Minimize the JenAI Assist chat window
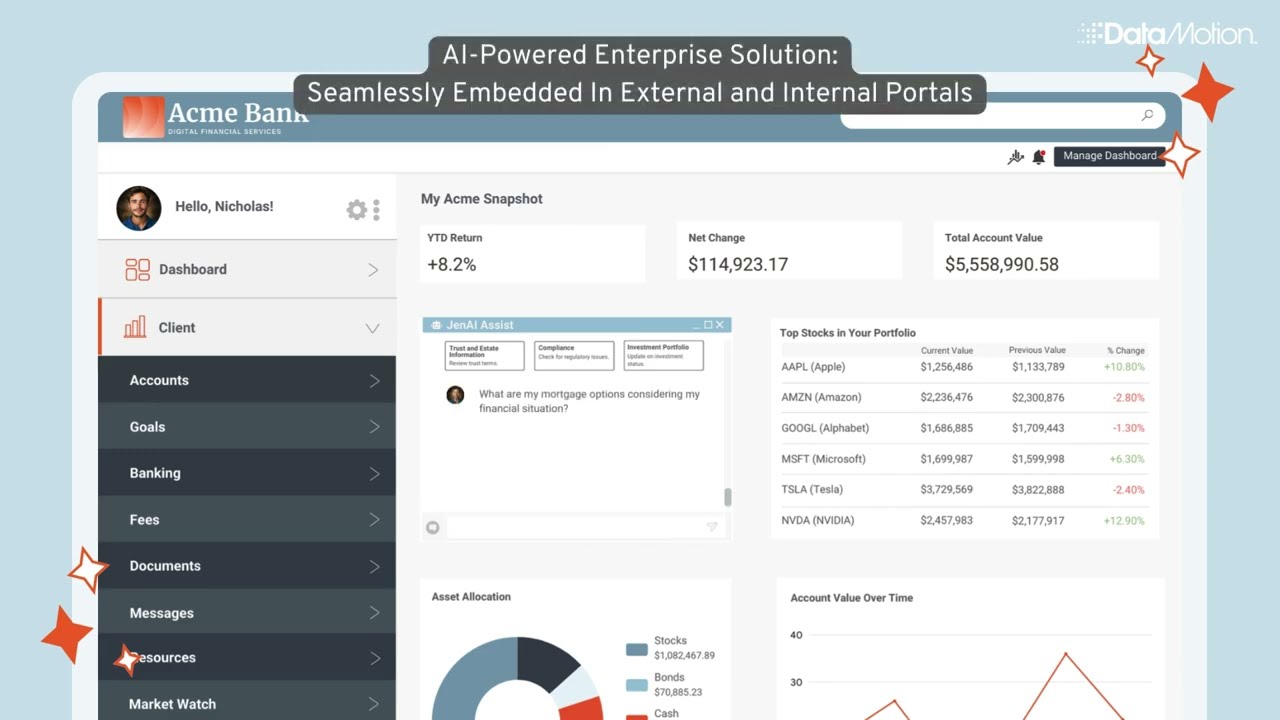 tap(696, 325)
